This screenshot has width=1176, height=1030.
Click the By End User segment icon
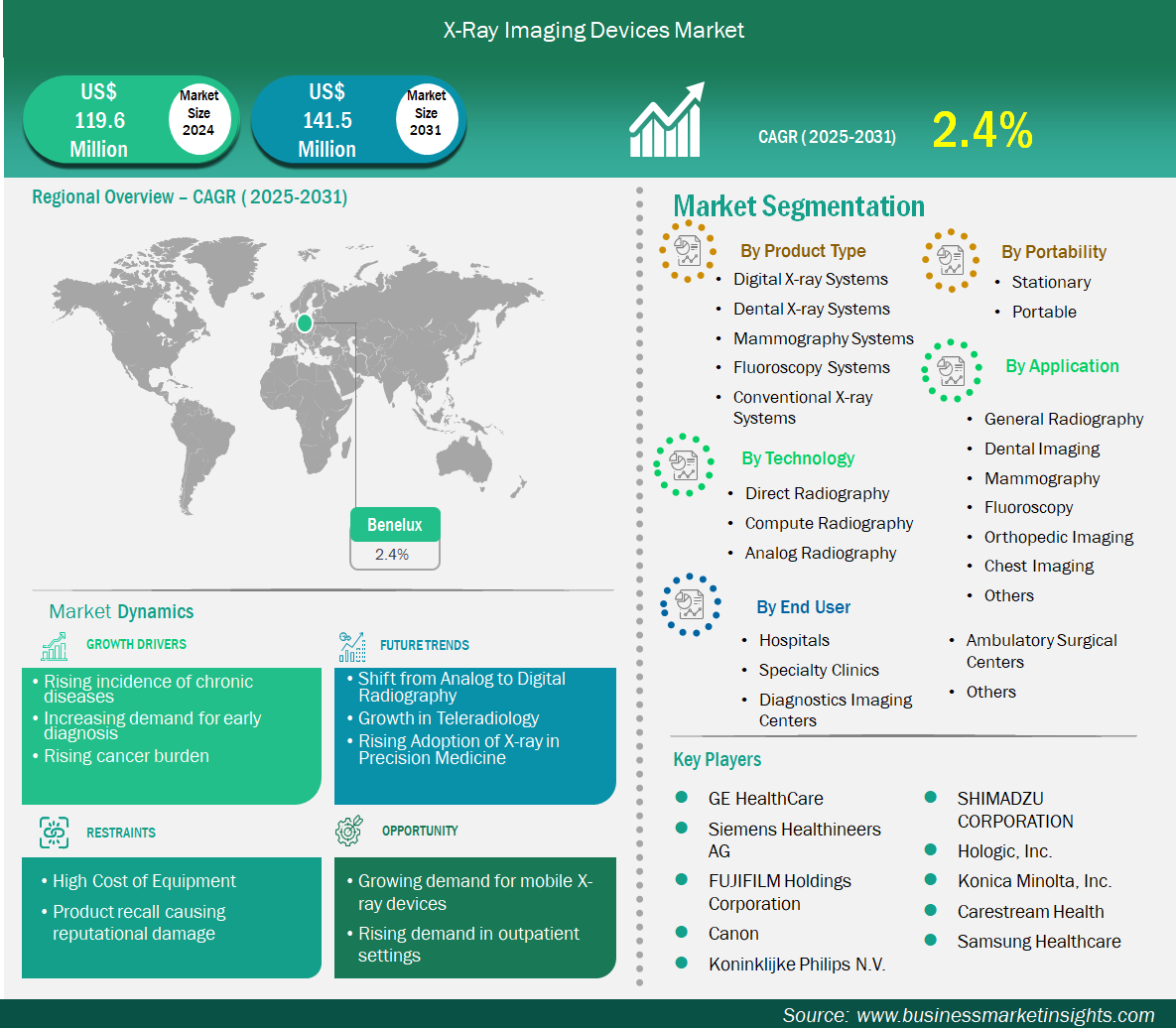(689, 604)
